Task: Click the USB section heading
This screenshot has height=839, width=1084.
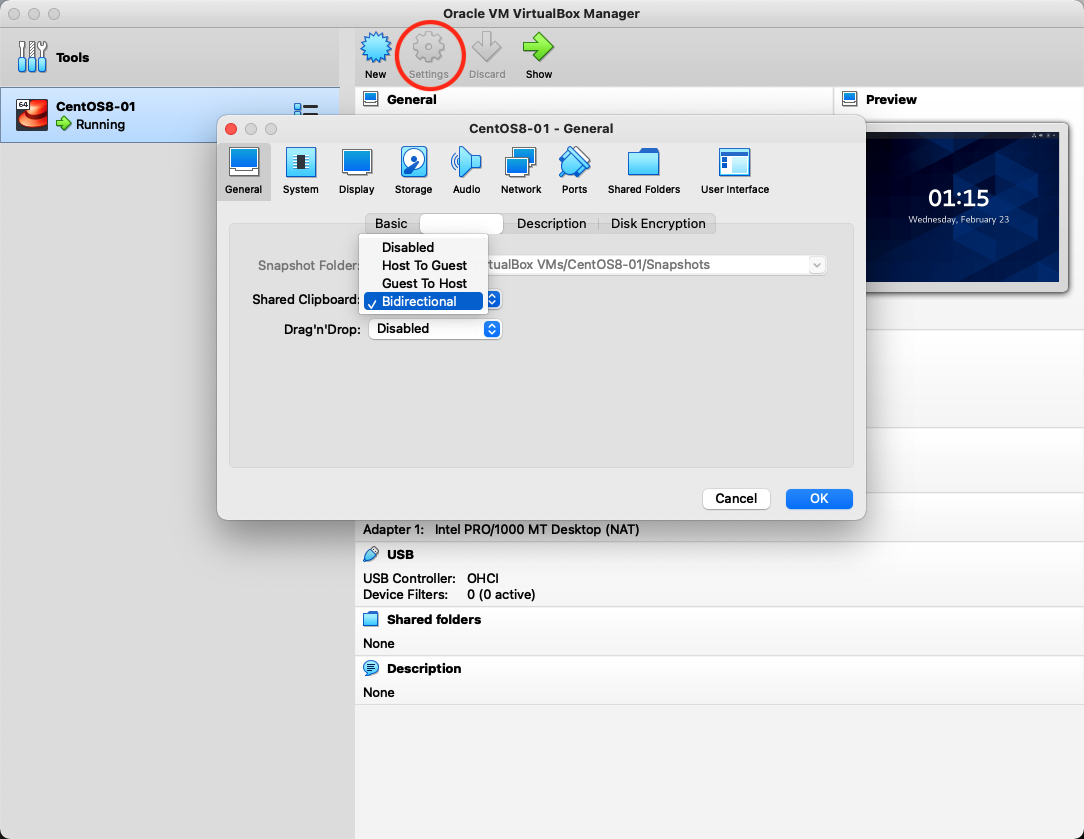Action: click(400, 554)
